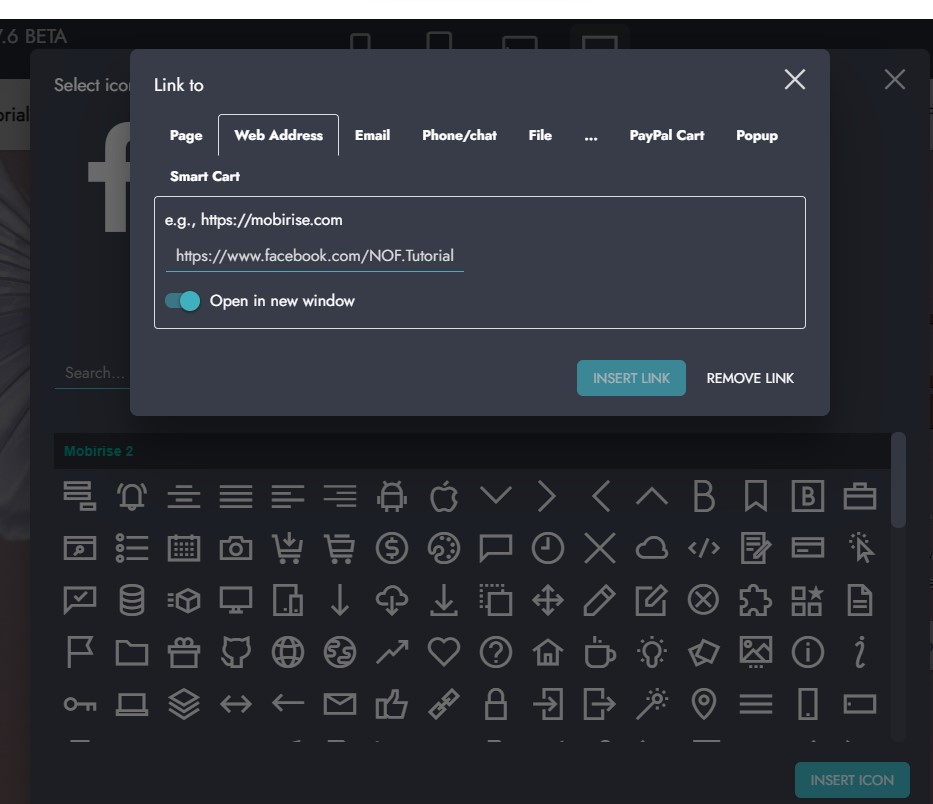The image size is (933, 804).
Task: Pick the desktop monitor icon
Action: [x=236, y=600]
